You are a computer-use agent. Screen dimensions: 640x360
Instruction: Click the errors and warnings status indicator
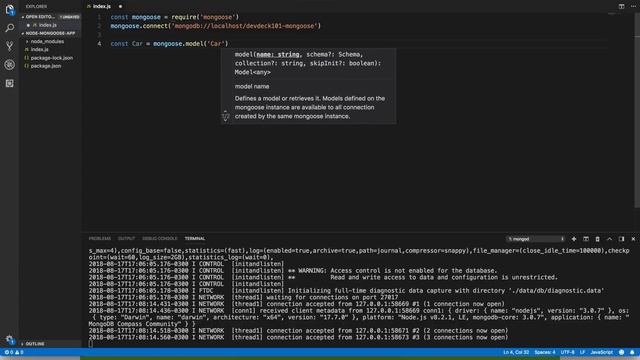pyautogui.click(x=13, y=352)
